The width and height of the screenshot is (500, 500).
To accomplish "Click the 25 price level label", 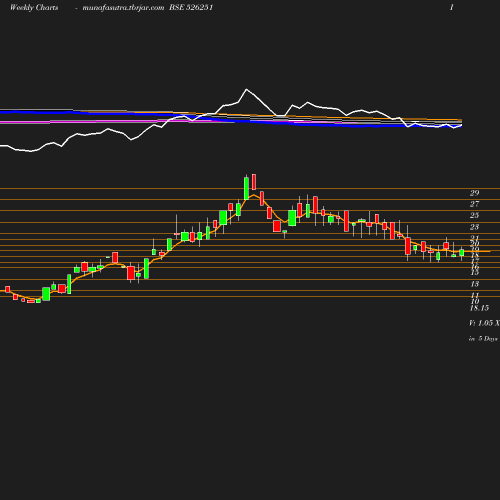I will (x=475, y=215).
